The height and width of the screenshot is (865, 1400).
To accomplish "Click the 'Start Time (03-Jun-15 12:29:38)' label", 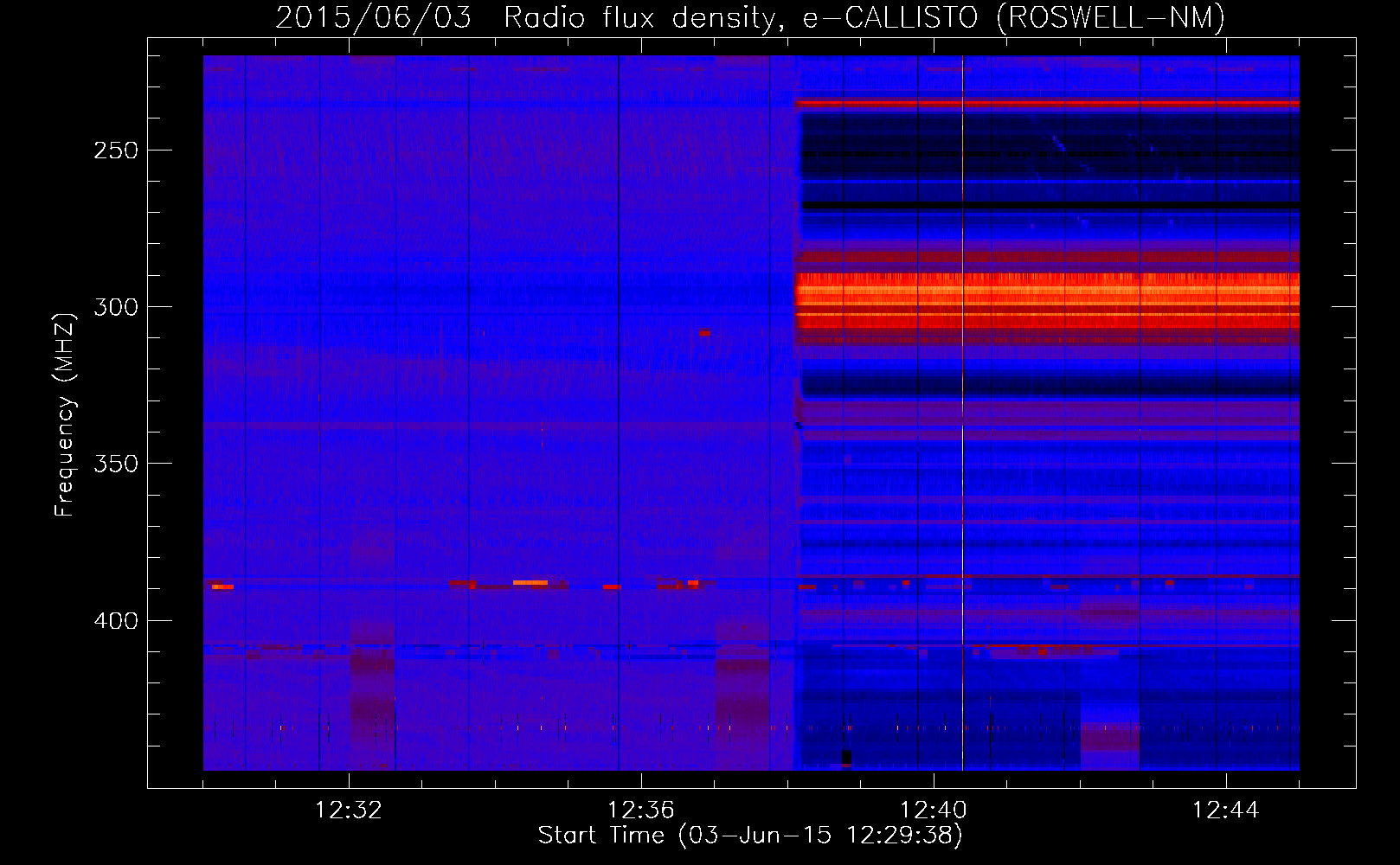I will click(x=750, y=836).
